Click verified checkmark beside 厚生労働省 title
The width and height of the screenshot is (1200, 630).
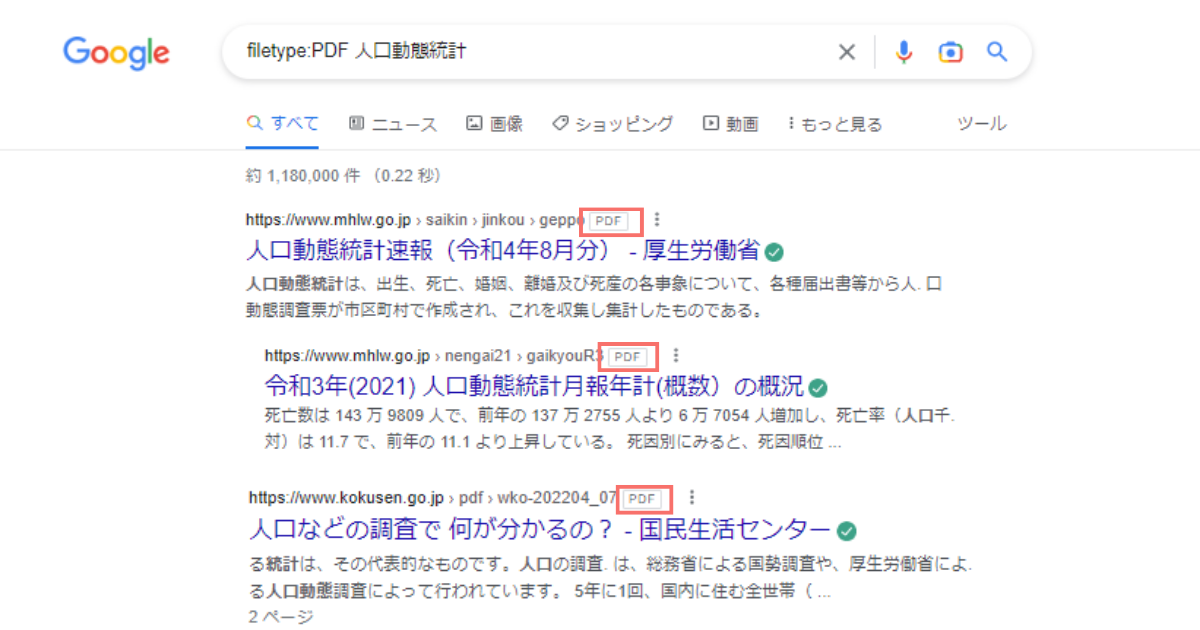(x=774, y=251)
